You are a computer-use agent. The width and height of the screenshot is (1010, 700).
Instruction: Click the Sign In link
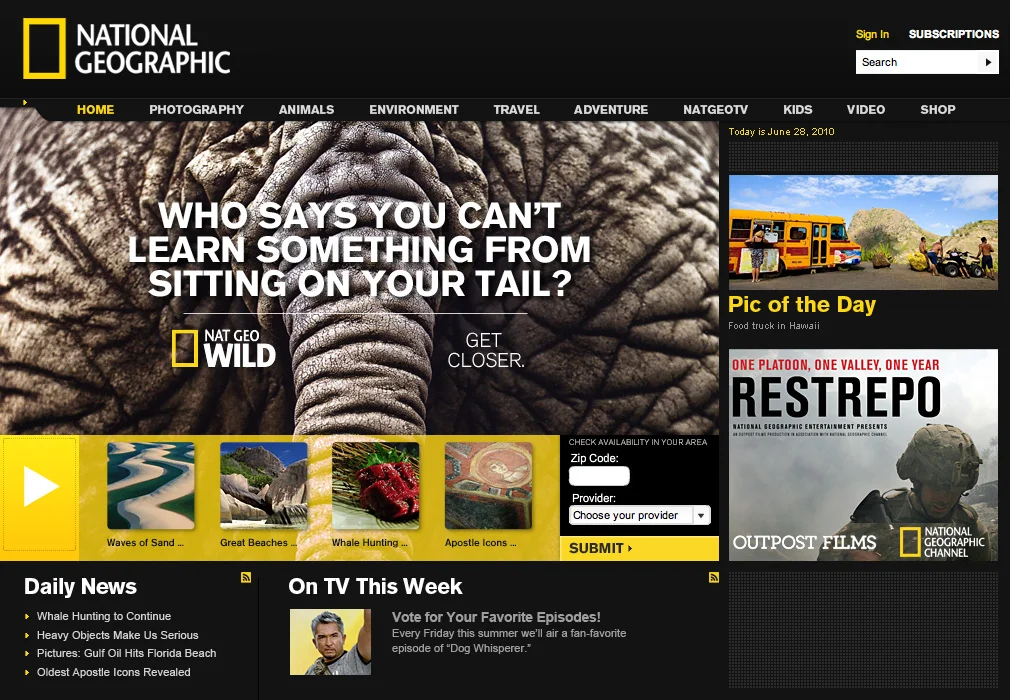(872, 34)
